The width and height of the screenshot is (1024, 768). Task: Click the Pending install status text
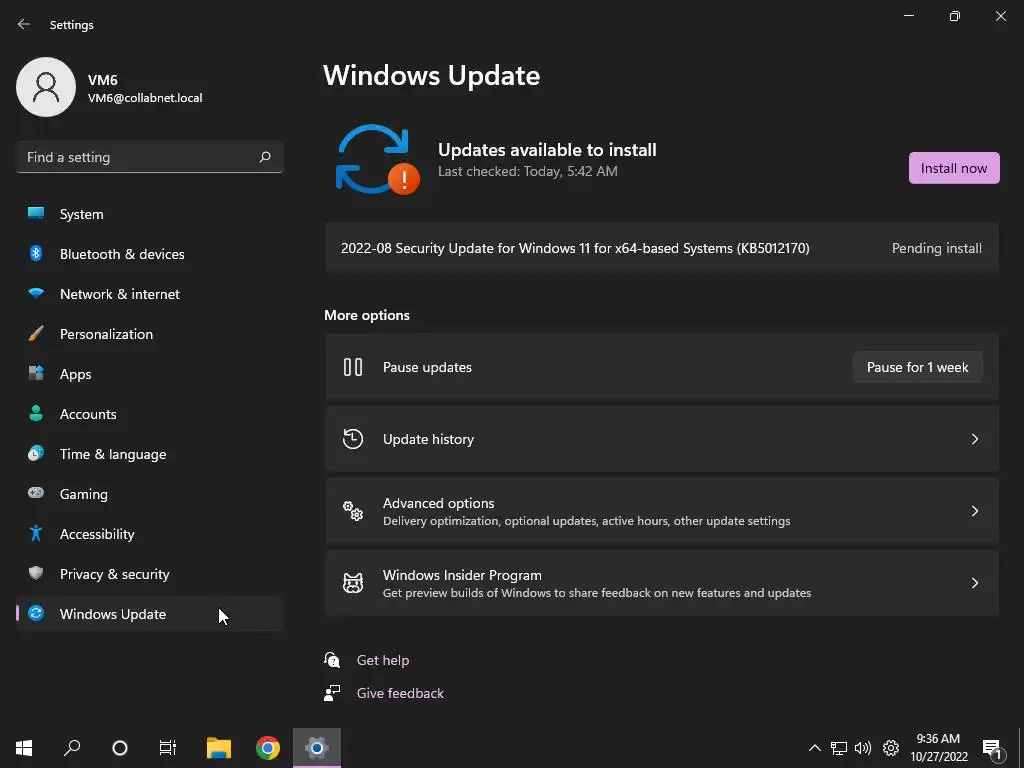pos(936,248)
